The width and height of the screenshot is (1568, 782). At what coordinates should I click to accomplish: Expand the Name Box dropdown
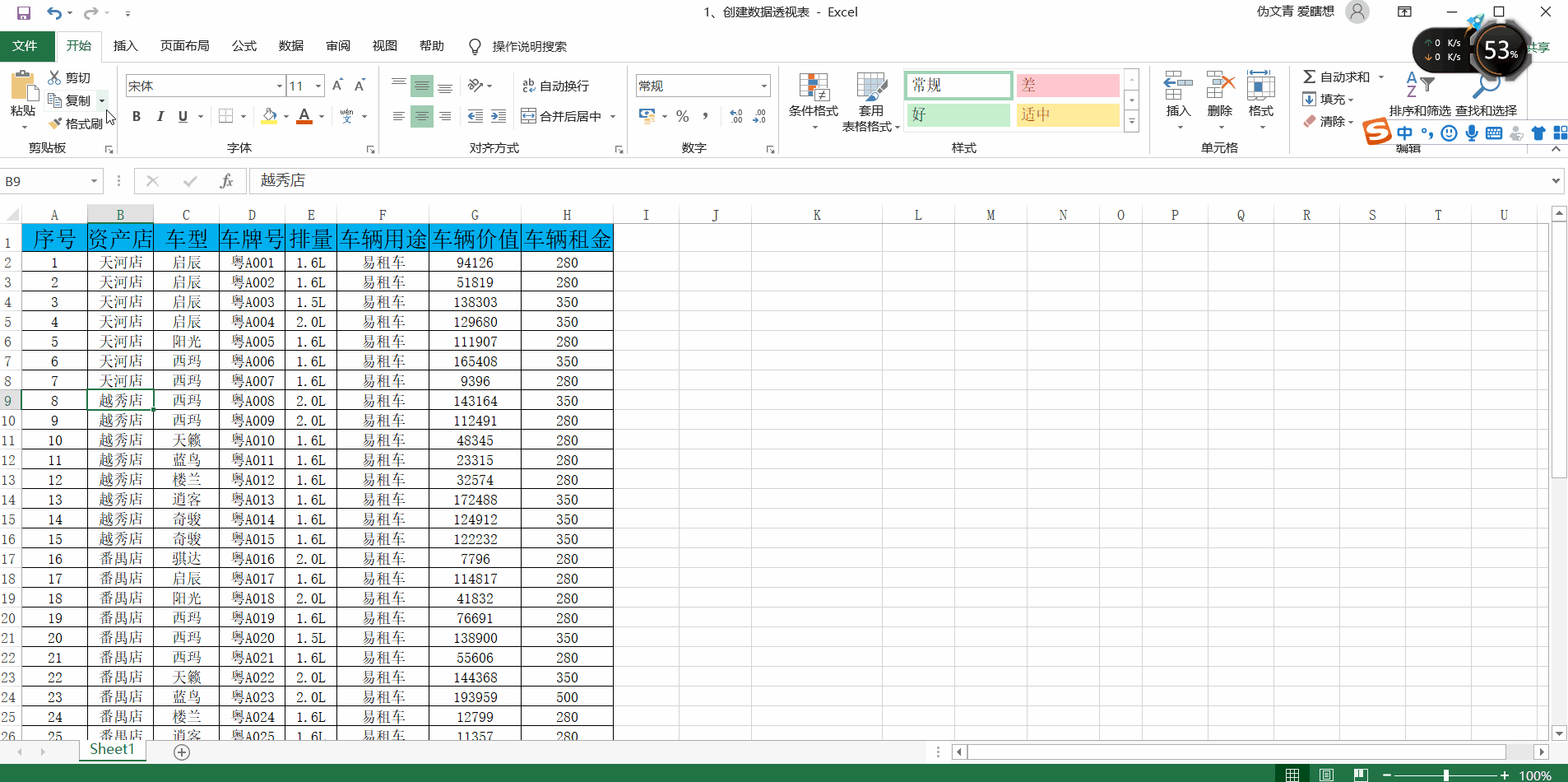(94, 181)
